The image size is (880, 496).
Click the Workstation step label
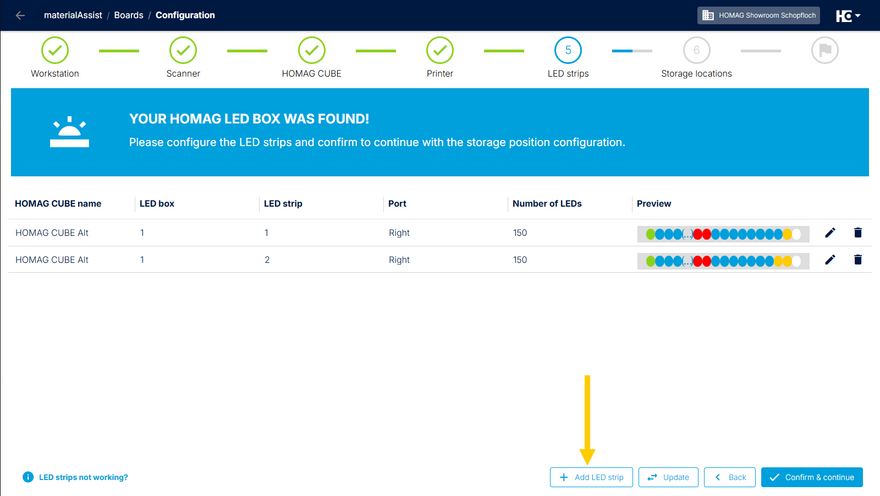point(55,74)
